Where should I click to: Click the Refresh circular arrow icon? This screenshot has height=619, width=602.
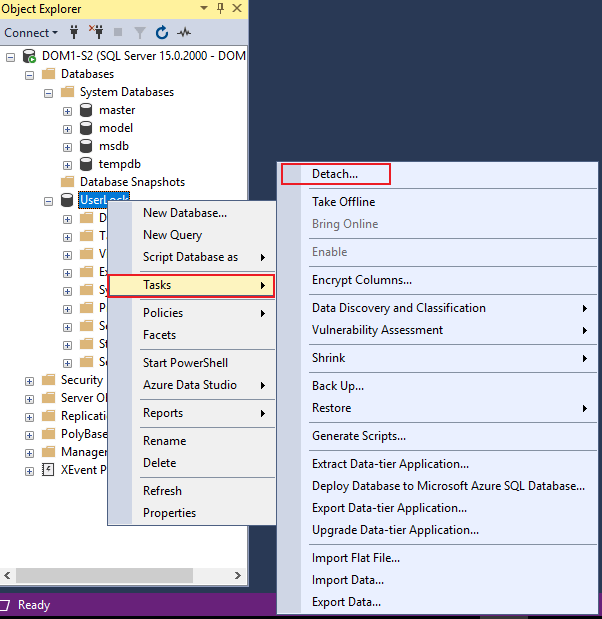(x=162, y=32)
